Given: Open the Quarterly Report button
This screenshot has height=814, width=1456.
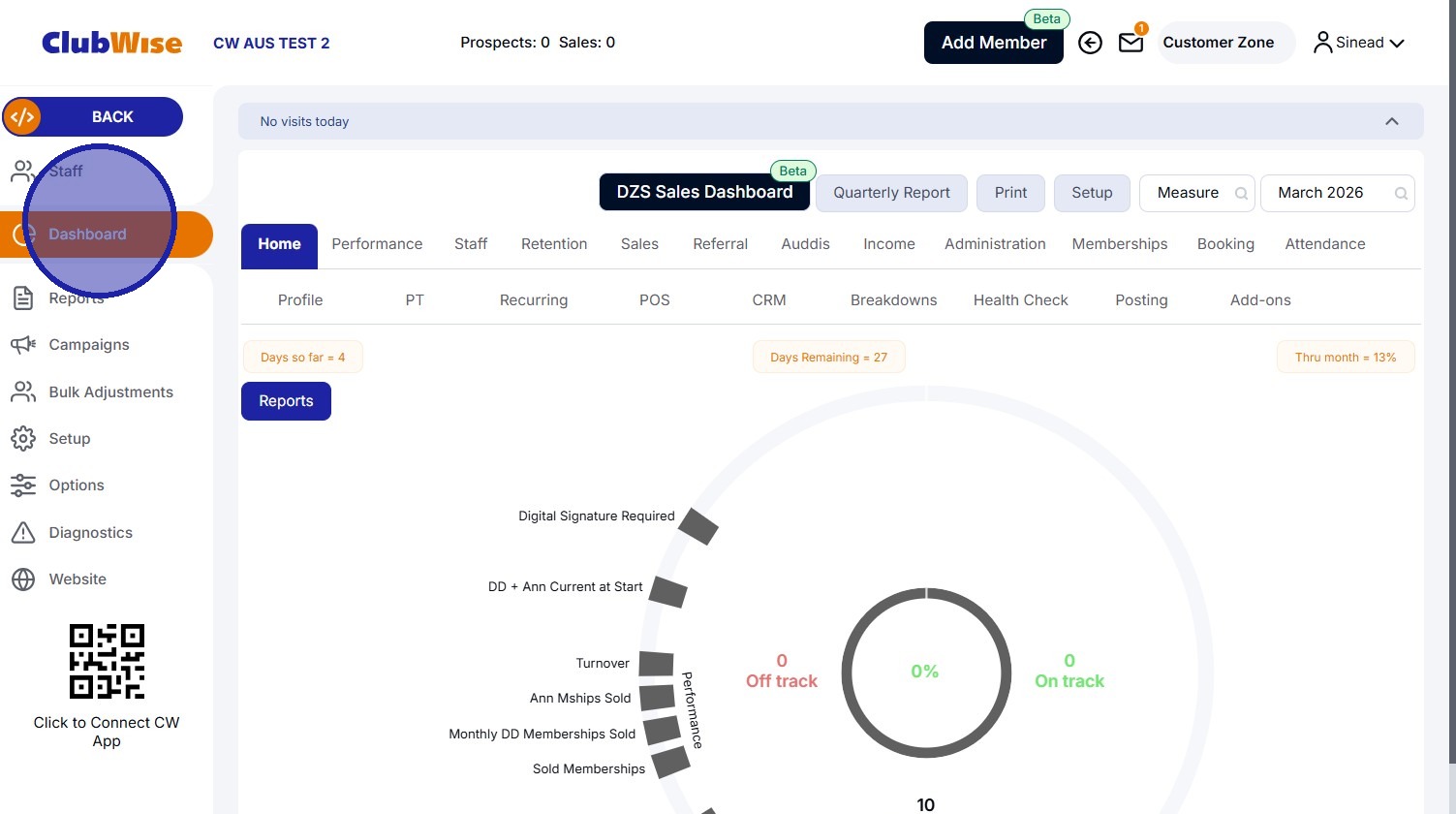Looking at the screenshot, I should click(891, 193).
